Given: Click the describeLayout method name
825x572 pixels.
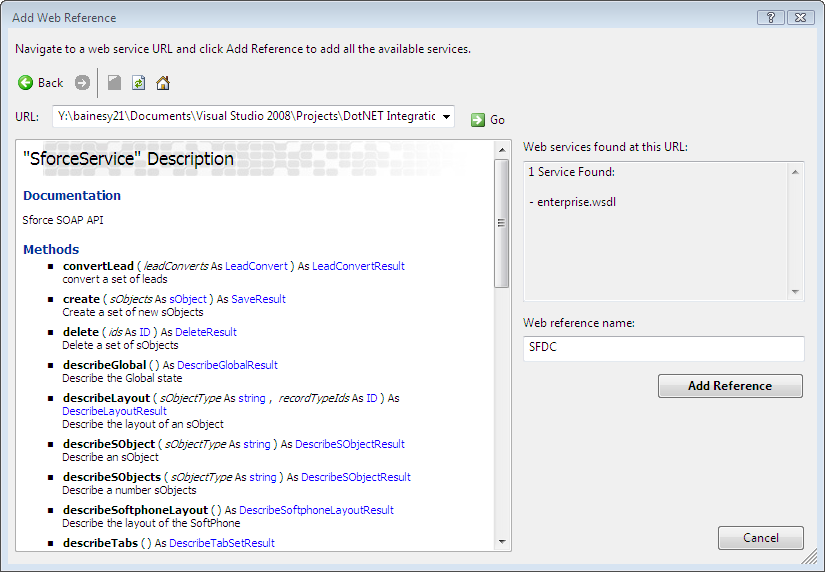Looking at the screenshot, I should pos(106,398).
